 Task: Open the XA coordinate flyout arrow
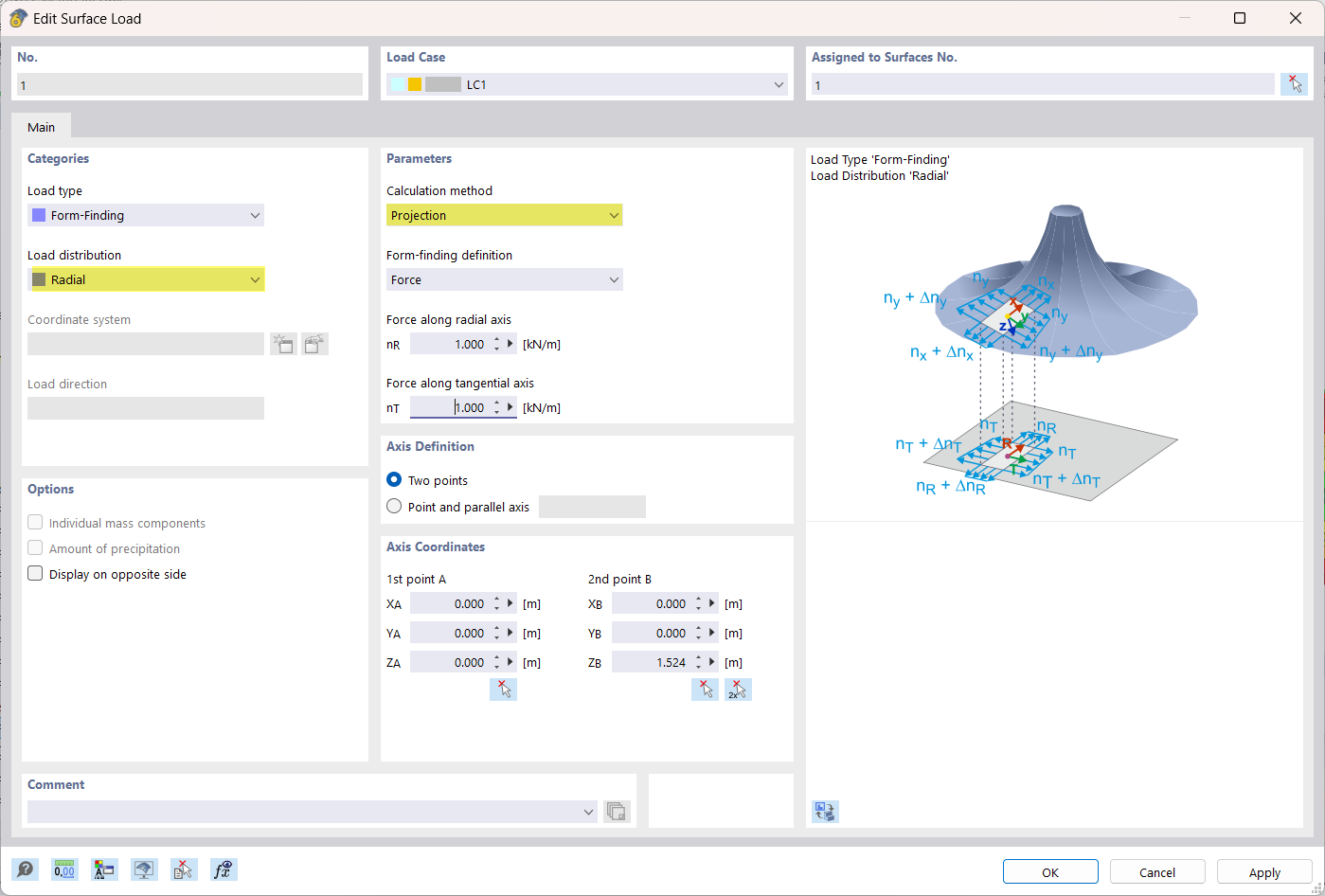point(510,603)
